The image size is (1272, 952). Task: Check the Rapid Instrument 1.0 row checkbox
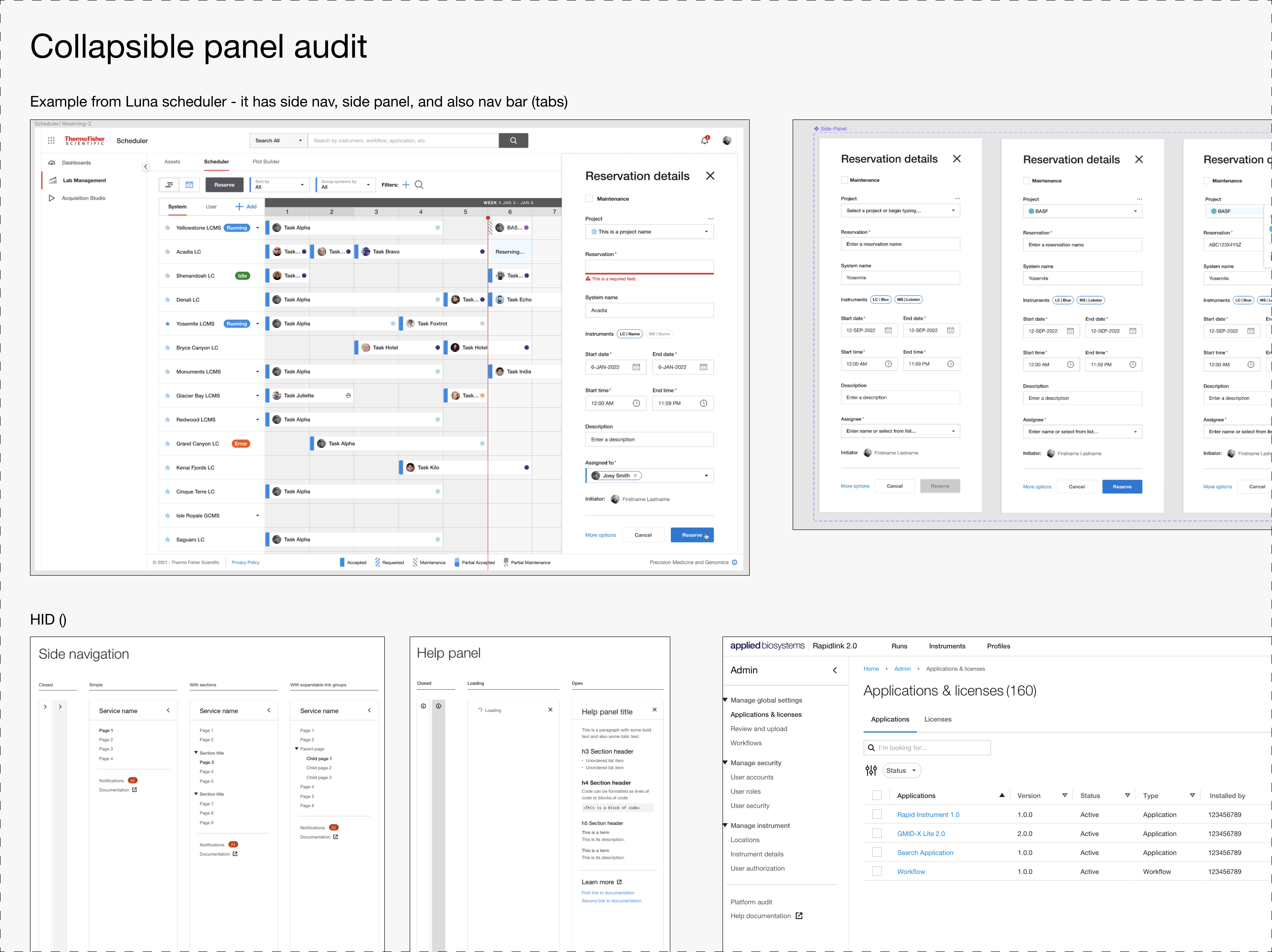tap(877, 815)
